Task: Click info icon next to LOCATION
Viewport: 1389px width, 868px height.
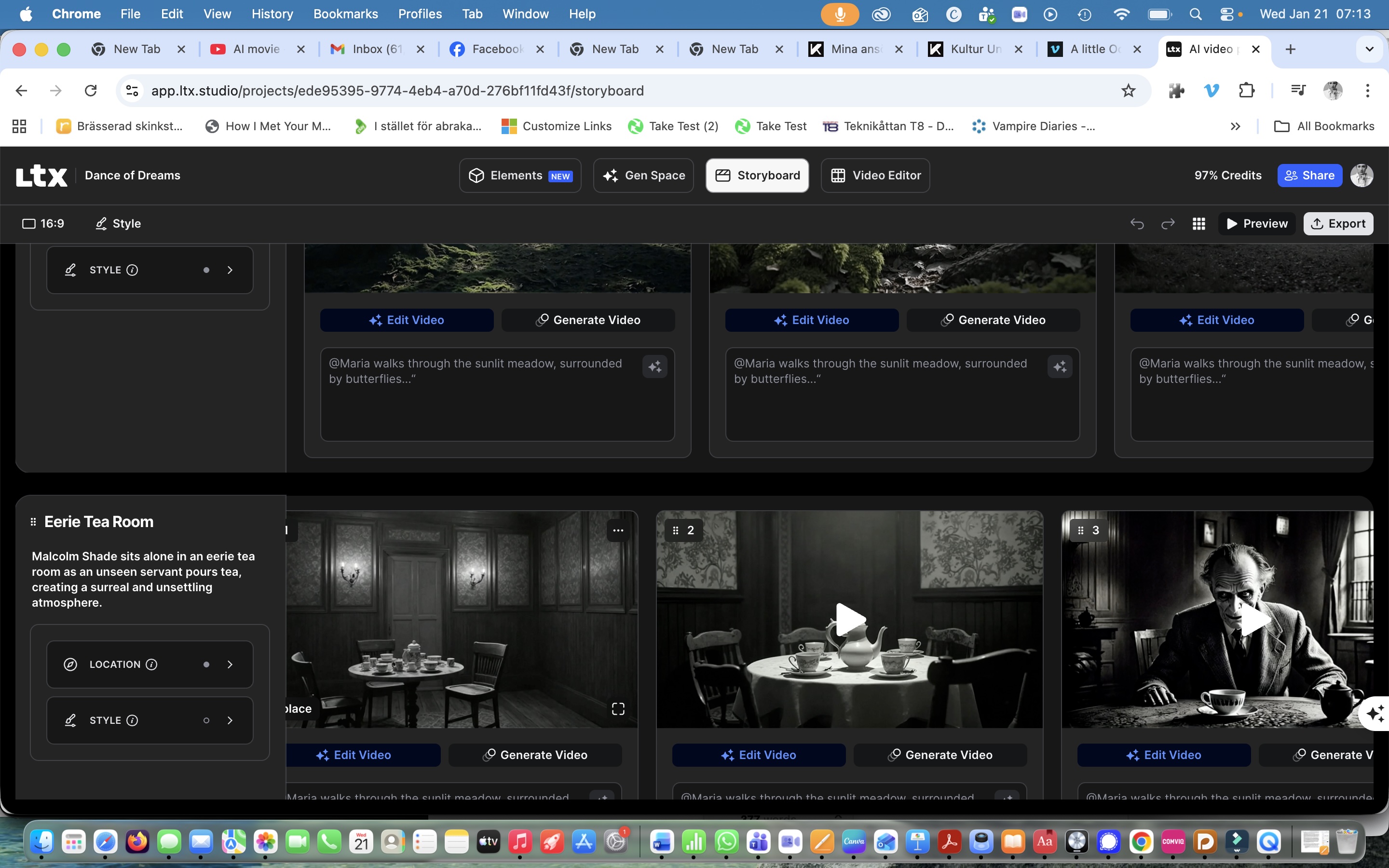Action: tap(151, 664)
